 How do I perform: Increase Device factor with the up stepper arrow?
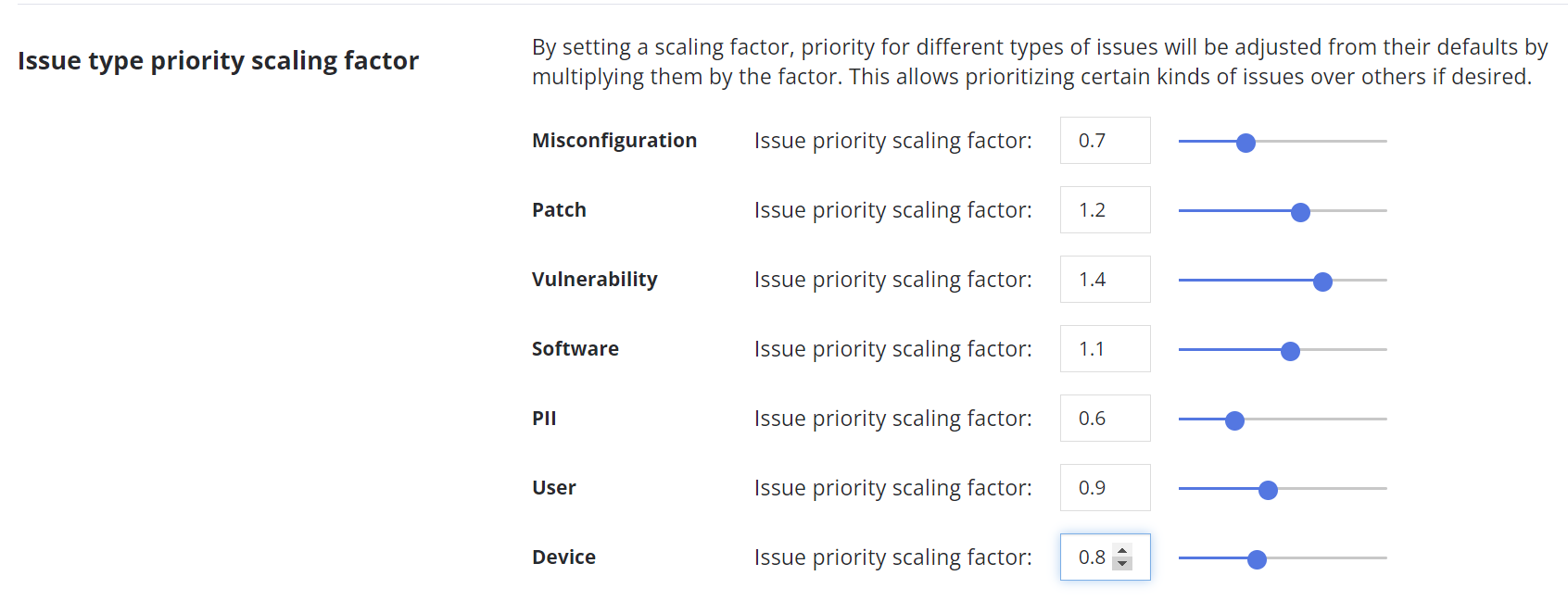tap(1122, 551)
